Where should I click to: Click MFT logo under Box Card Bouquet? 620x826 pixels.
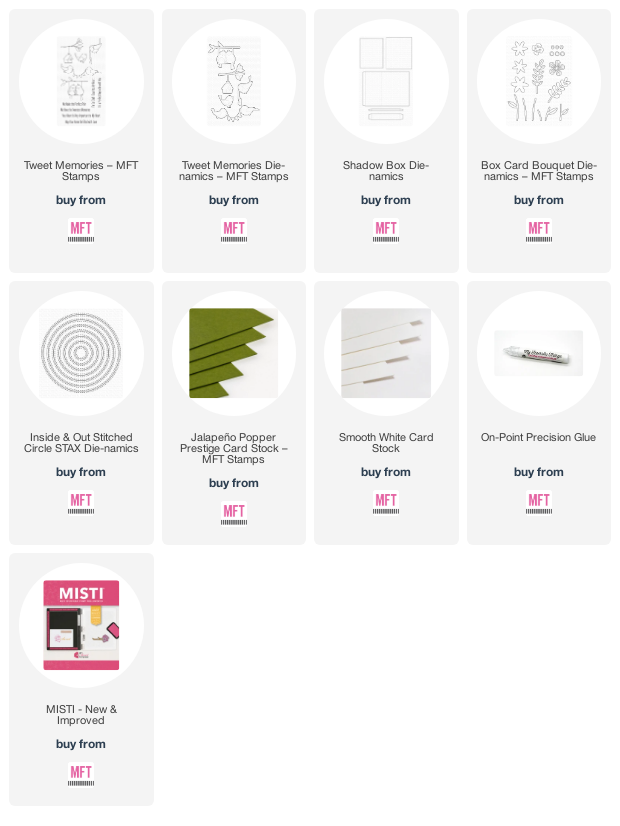pyautogui.click(x=538, y=231)
